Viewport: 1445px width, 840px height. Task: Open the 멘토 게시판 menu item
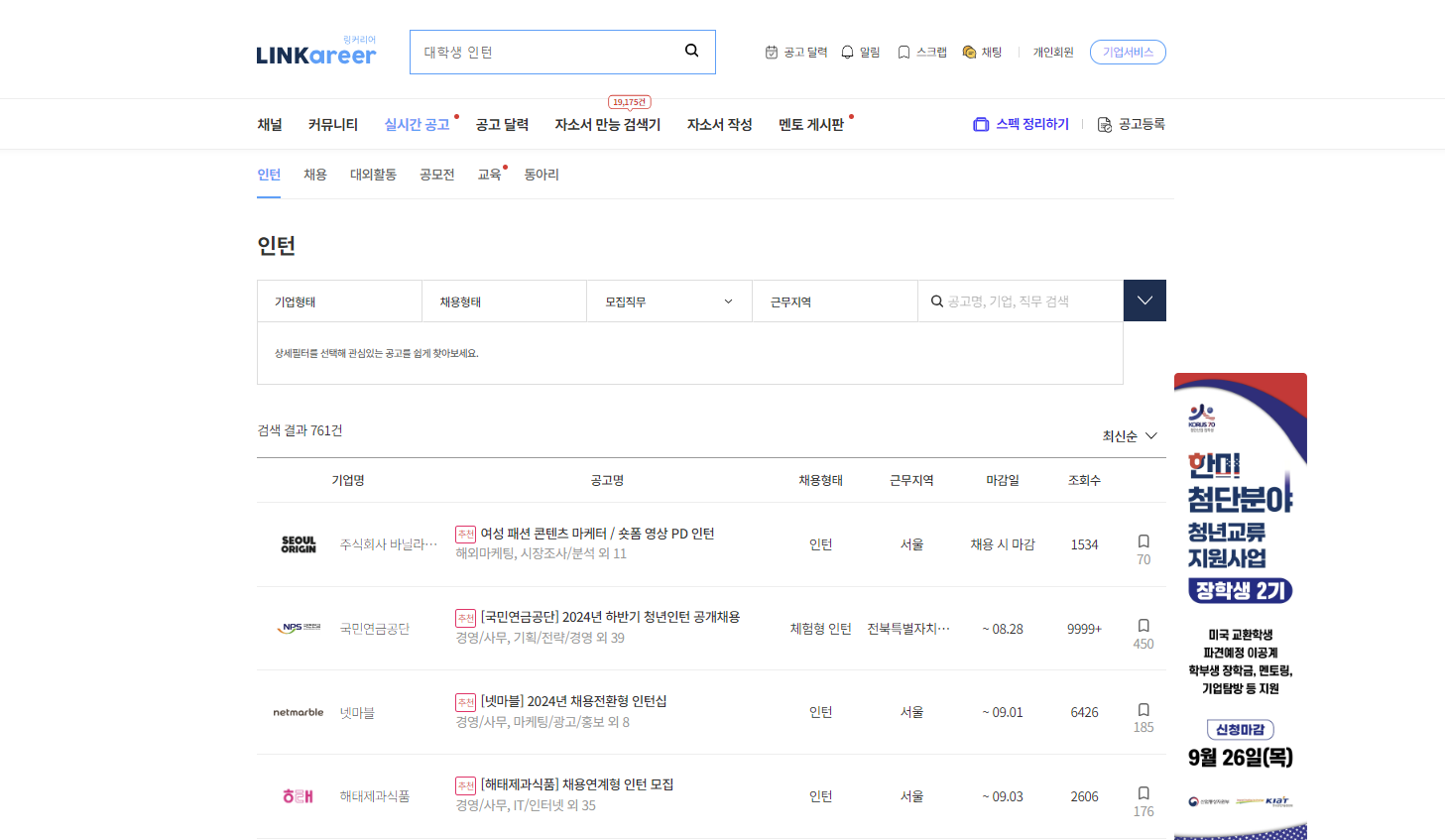click(x=811, y=124)
